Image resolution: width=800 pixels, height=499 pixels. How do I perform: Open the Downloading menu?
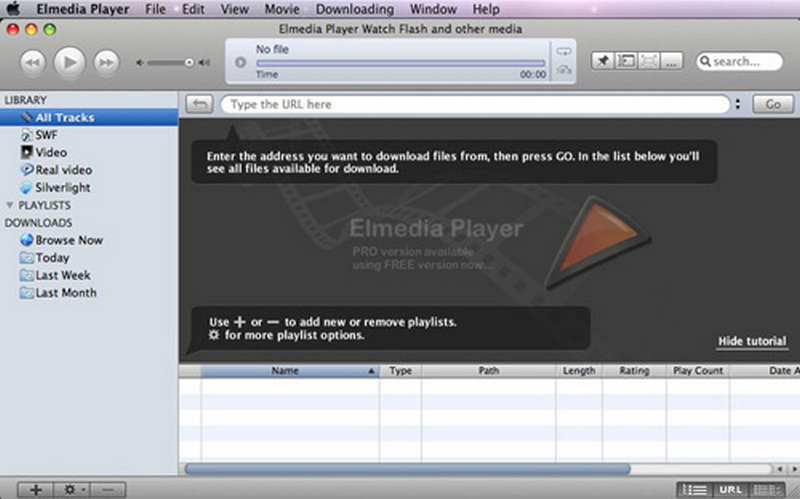(x=355, y=9)
